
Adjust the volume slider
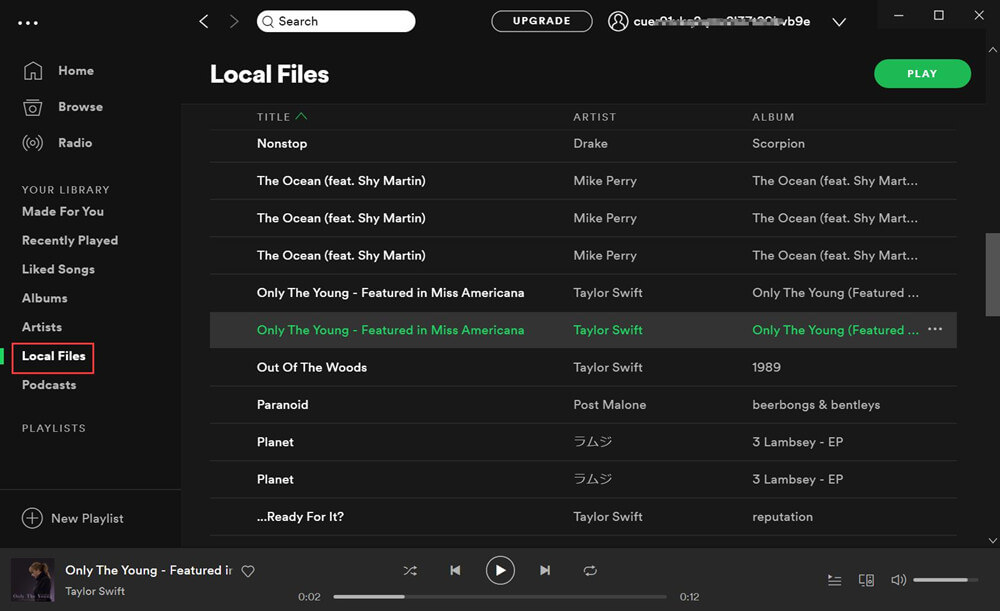[x=946, y=580]
